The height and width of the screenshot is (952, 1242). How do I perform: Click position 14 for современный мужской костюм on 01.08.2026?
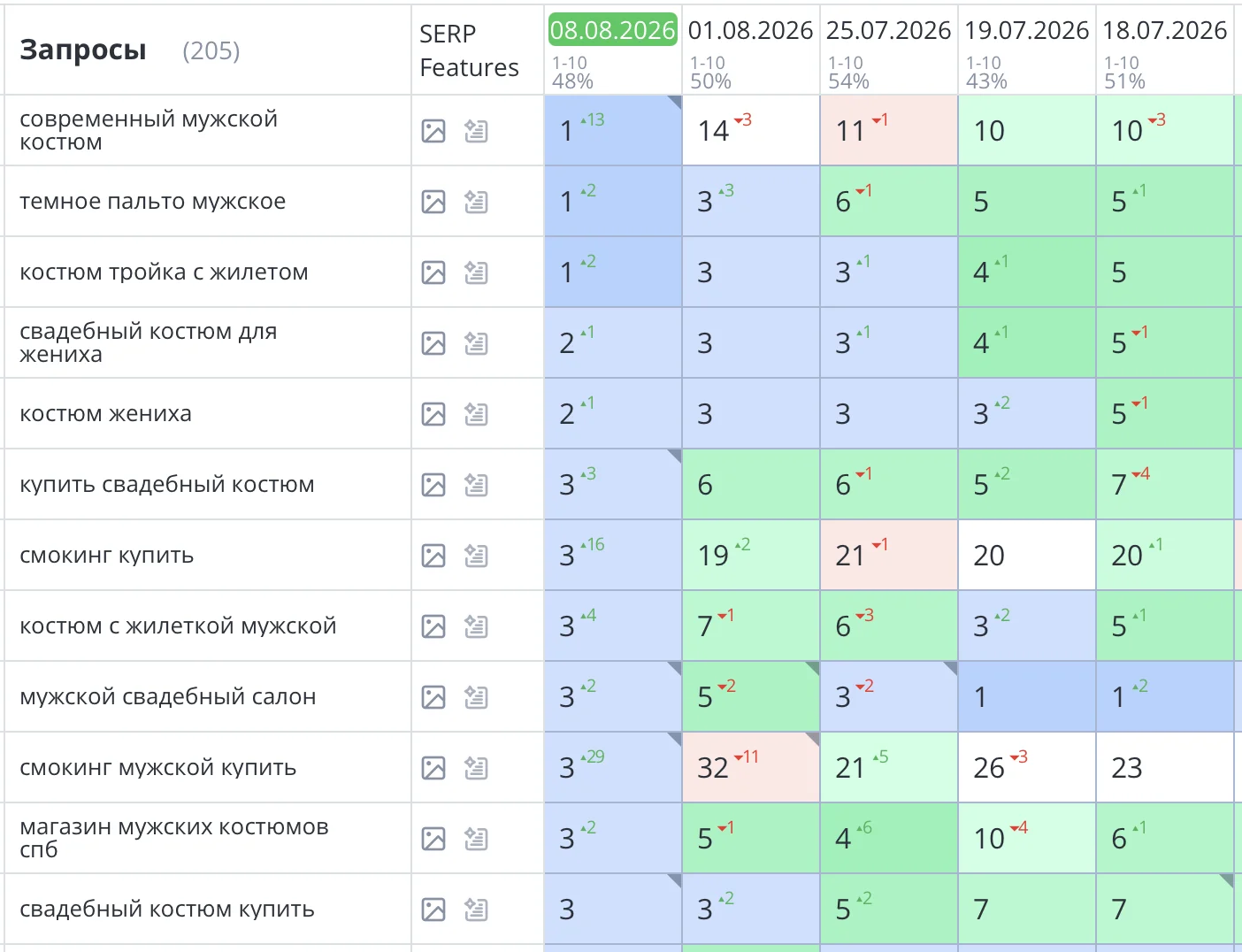coord(751,130)
